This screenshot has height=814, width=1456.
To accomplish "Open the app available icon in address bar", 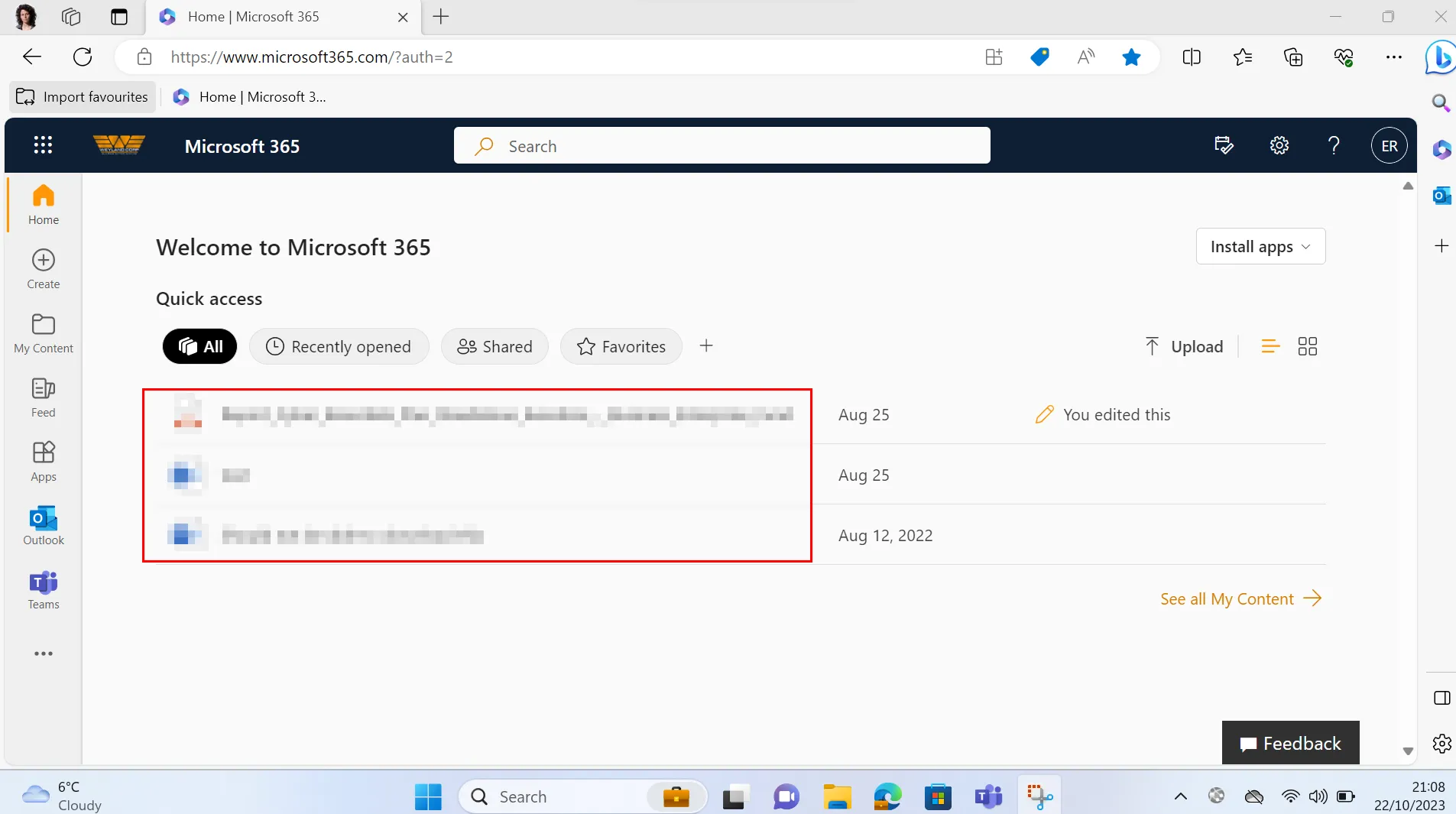I will point(994,57).
